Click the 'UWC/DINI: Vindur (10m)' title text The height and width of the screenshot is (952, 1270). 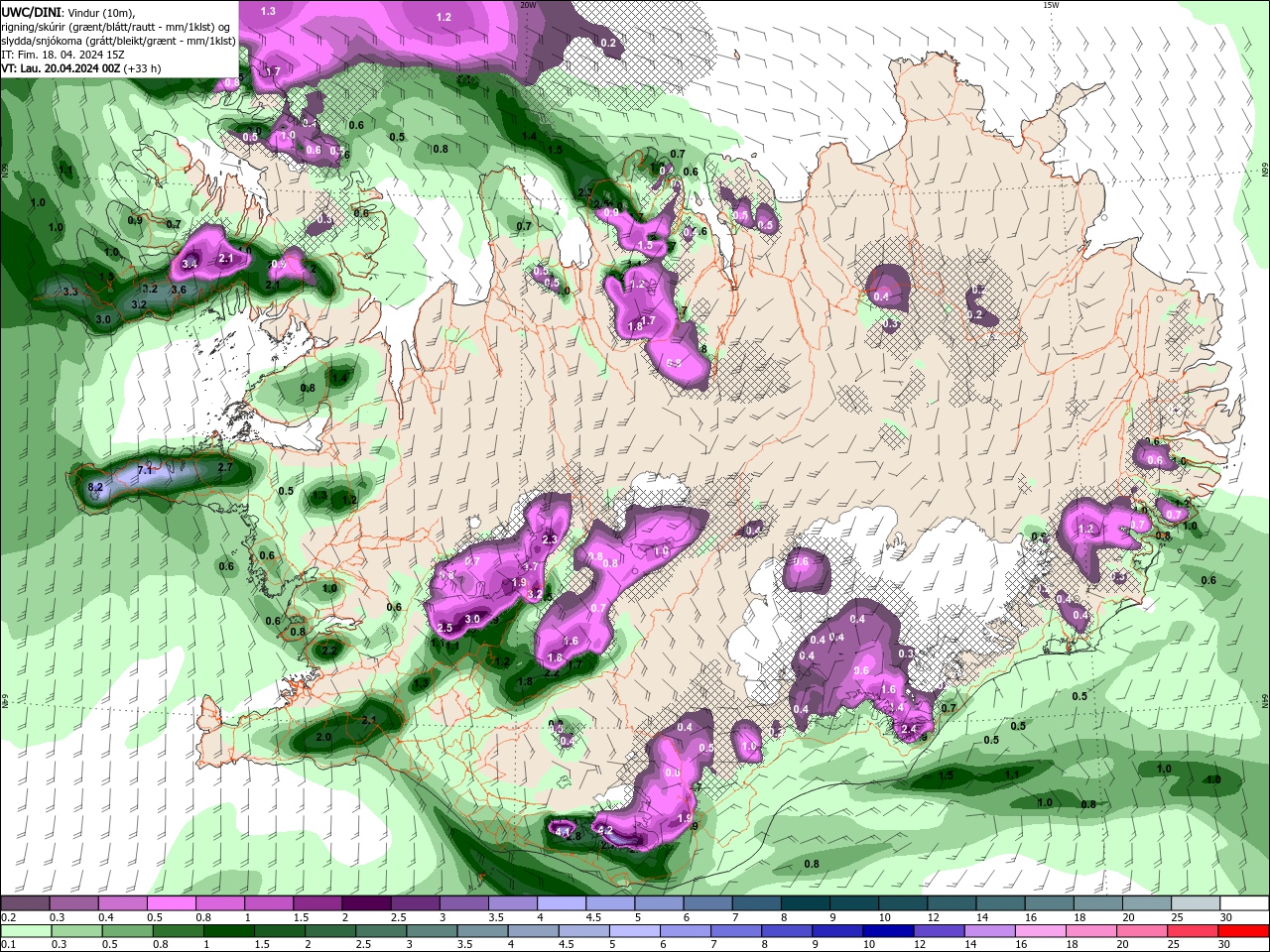[68, 12]
